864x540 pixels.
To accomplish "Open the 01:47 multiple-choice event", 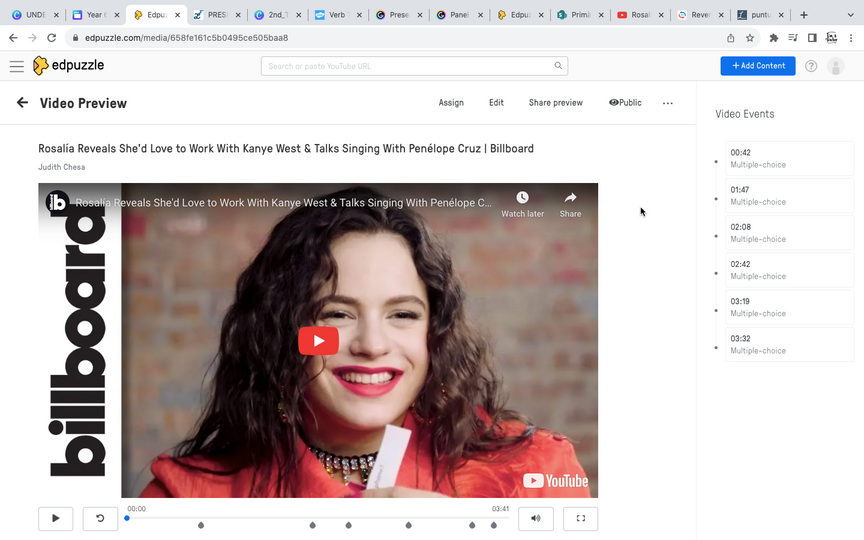I will click(789, 196).
